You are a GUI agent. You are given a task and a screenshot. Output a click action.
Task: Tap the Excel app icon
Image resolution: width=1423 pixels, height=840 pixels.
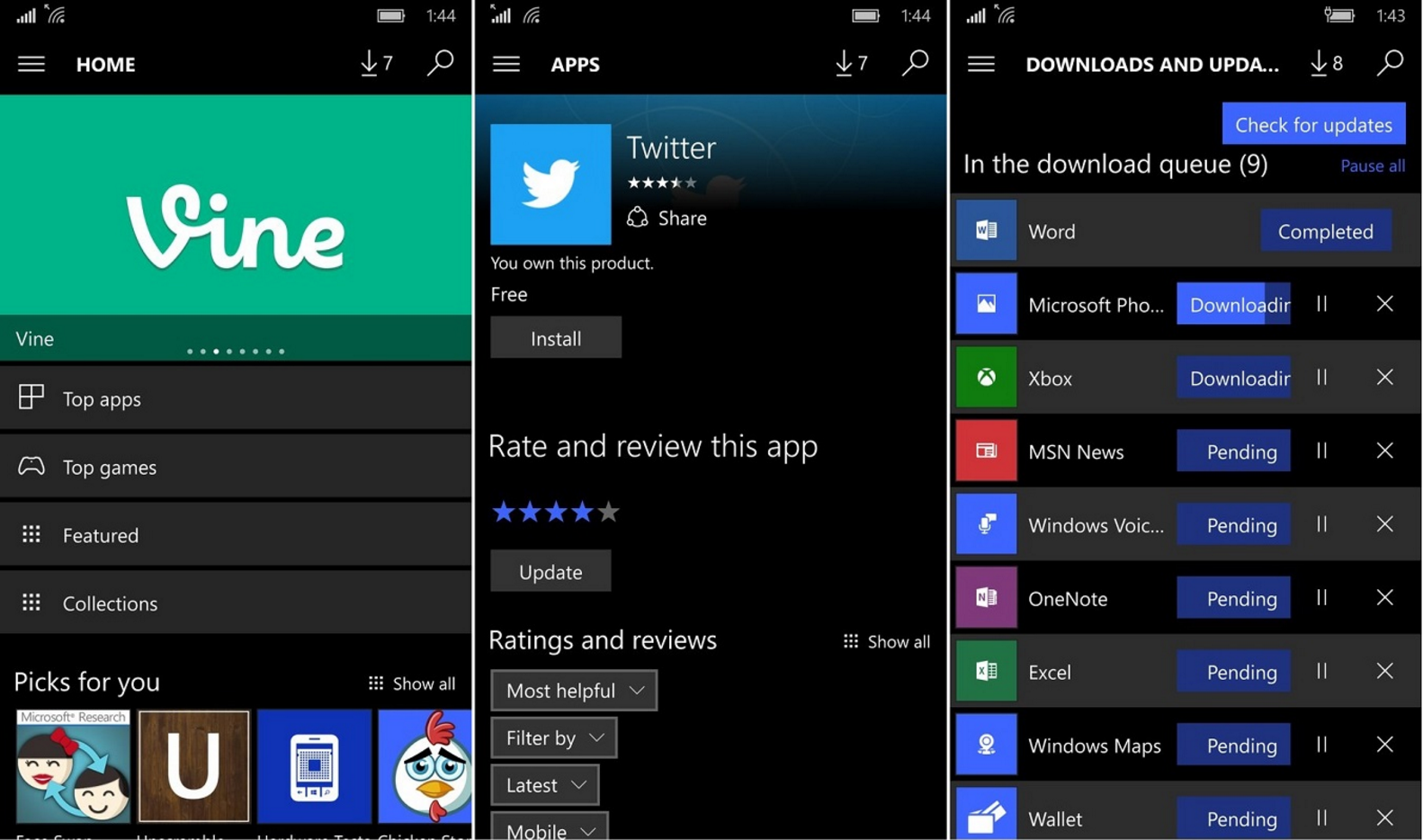[x=986, y=671]
